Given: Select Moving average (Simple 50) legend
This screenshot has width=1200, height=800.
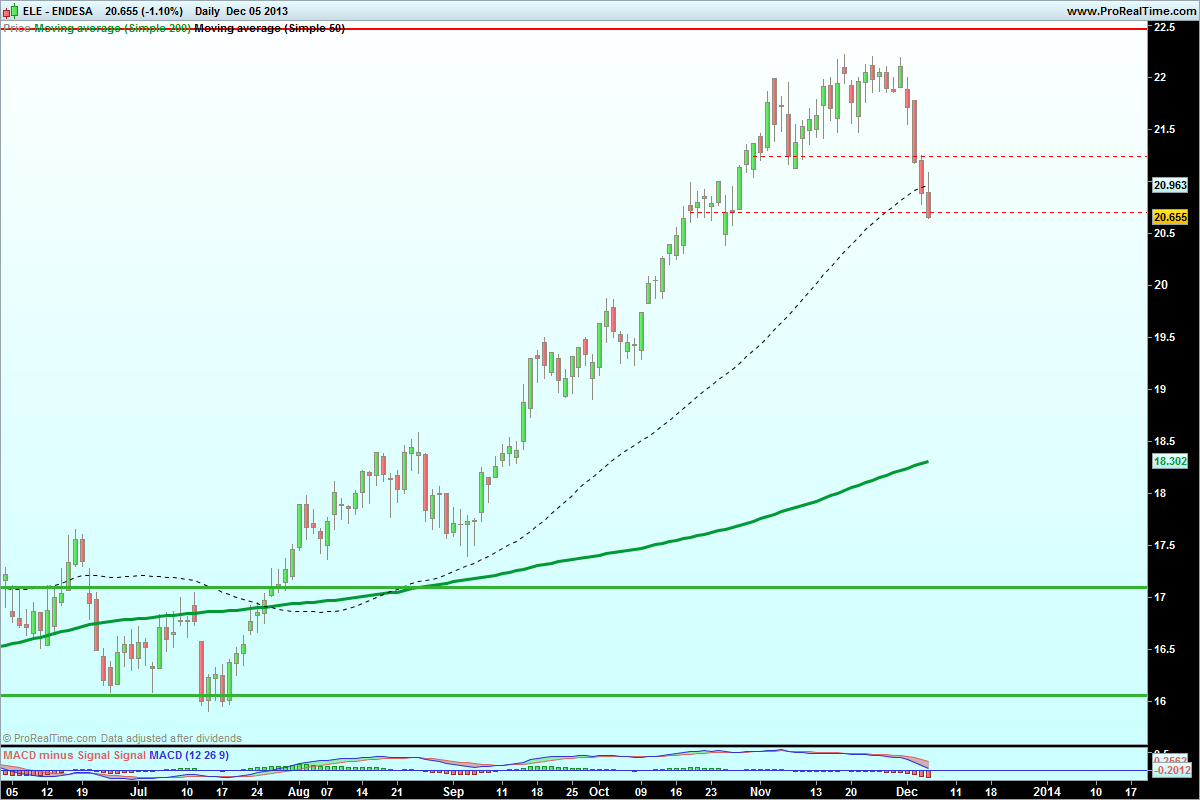Looking at the screenshot, I should click(x=269, y=28).
